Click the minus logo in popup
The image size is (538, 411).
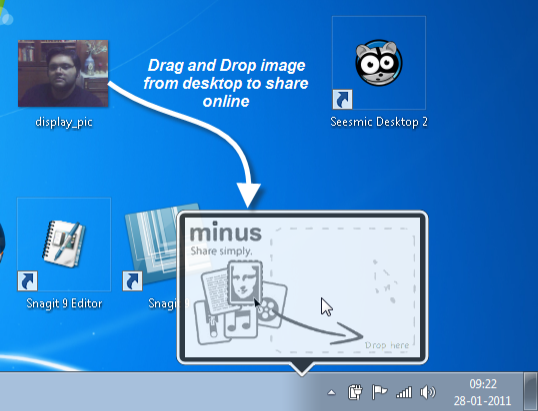click(226, 232)
